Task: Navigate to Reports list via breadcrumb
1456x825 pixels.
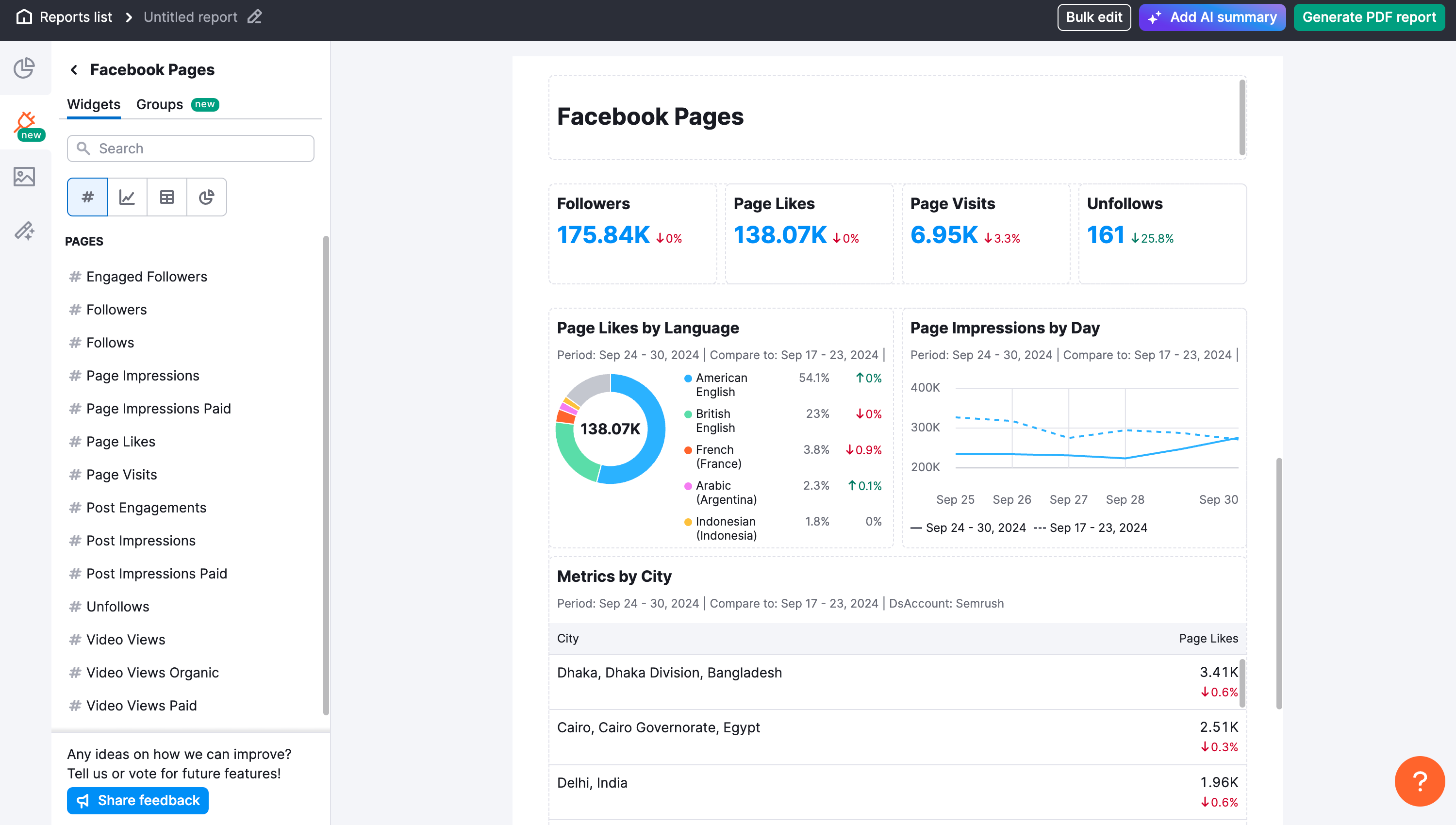Action: coord(76,16)
